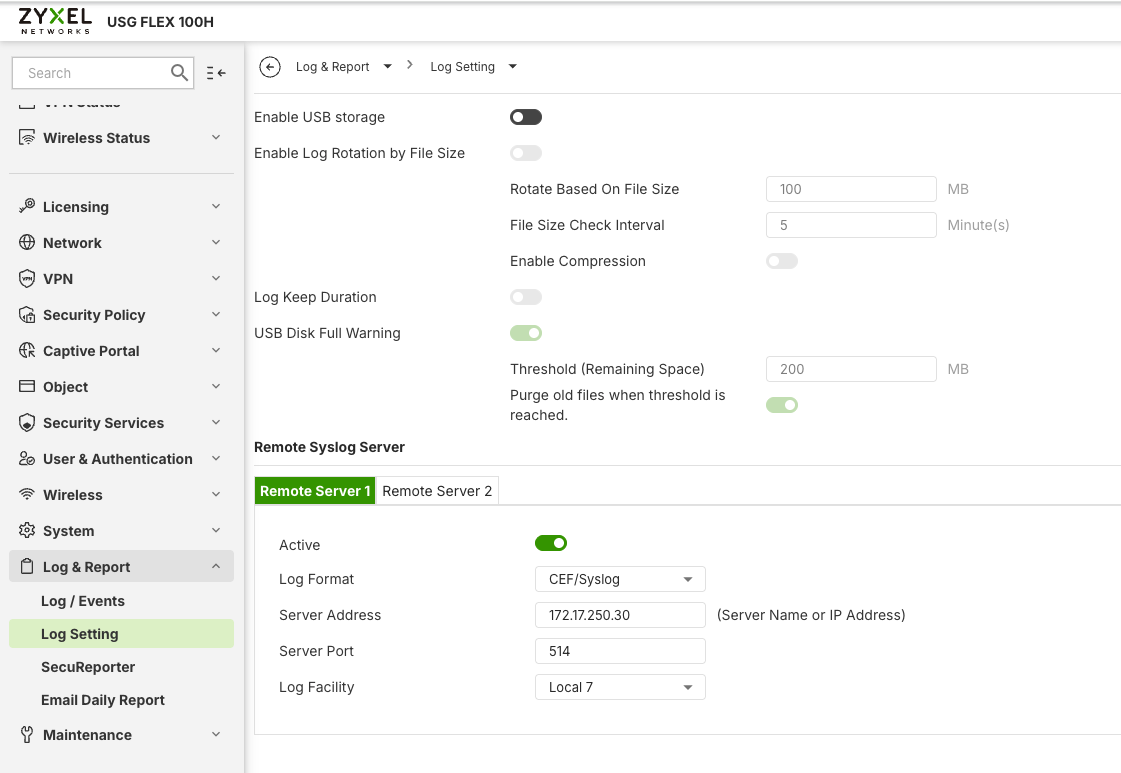Image resolution: width=1121 pixels, height=773 pixels.
Task: Collapse the sidebar menu icon
Action: [x=216, y=73]
